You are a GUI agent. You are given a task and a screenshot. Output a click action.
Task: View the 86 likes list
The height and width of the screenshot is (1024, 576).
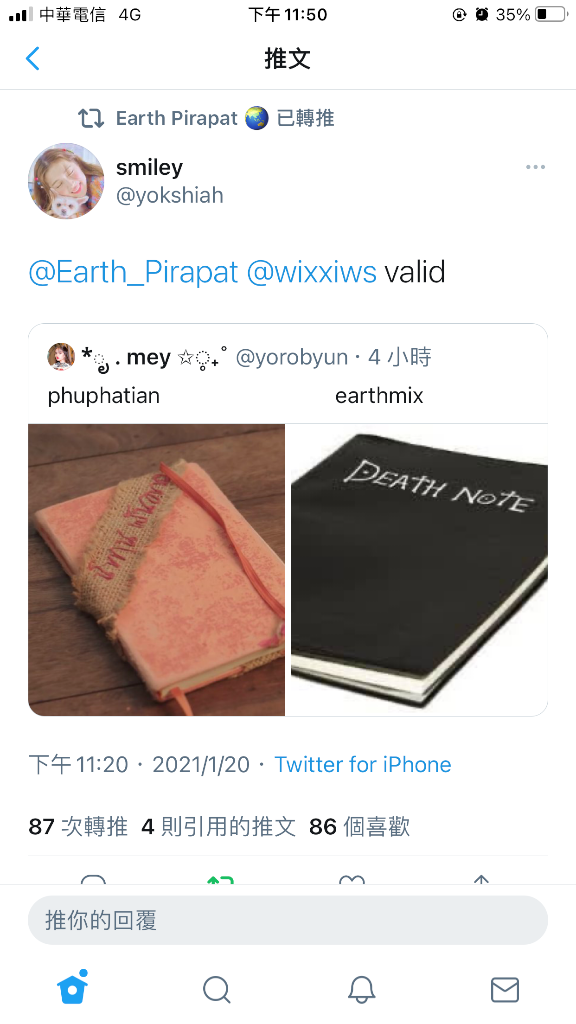359,827
